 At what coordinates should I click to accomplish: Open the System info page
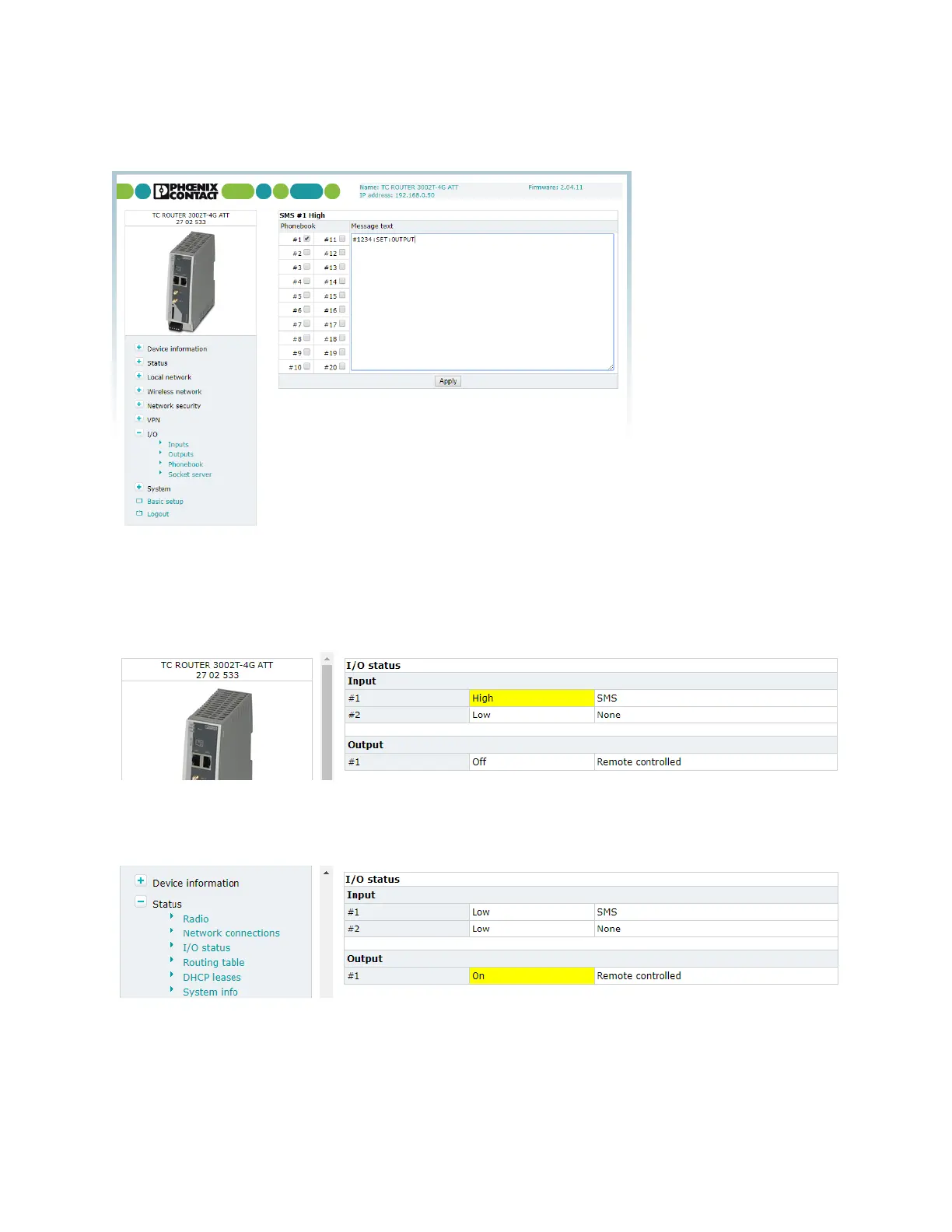click(210, 992)
